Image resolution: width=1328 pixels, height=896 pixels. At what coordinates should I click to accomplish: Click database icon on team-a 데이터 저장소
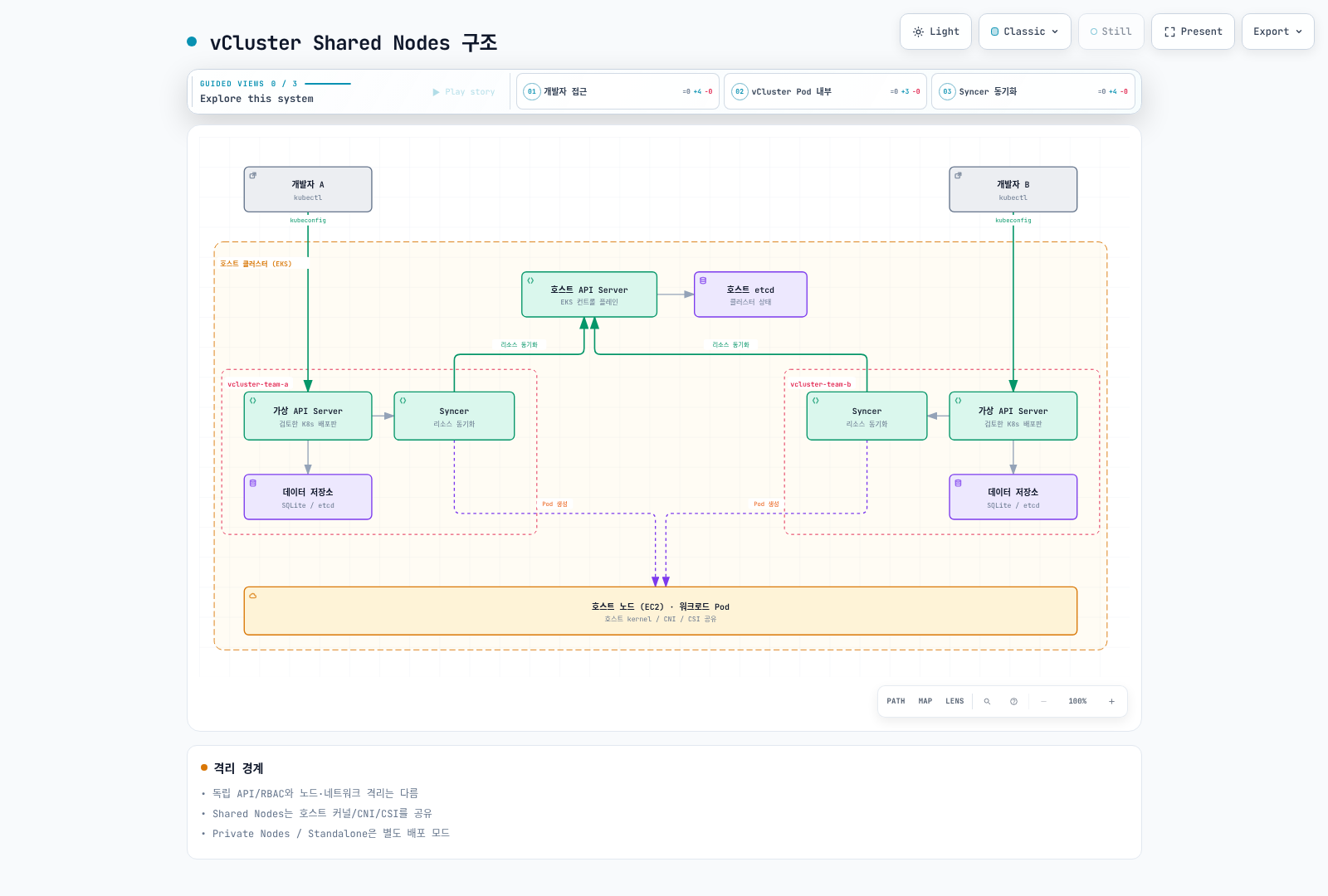(253, 483)
